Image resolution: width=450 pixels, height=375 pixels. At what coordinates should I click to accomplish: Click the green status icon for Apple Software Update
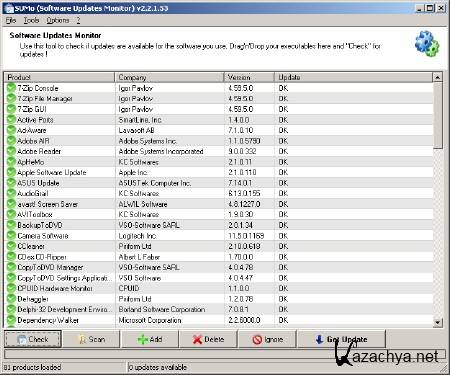coord(11,172)
